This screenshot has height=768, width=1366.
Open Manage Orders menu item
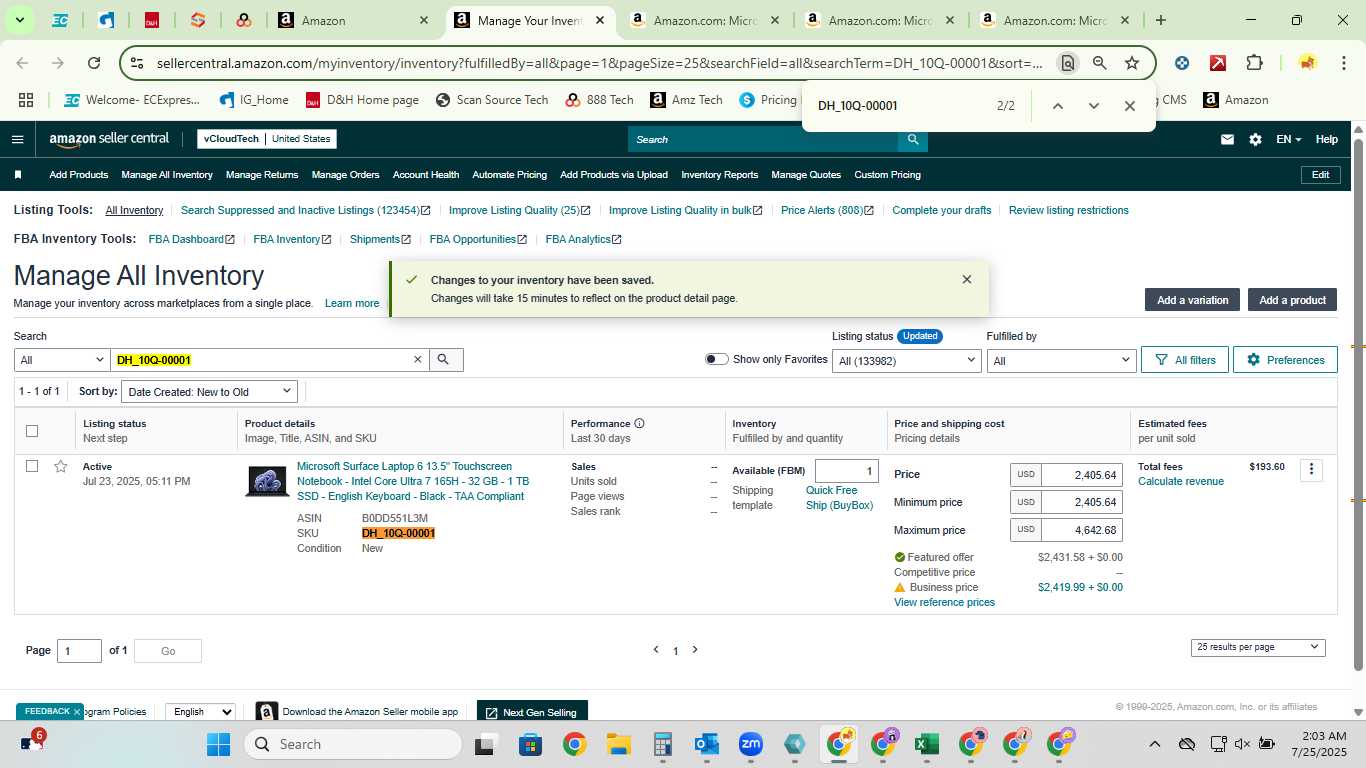coord(345,175)
